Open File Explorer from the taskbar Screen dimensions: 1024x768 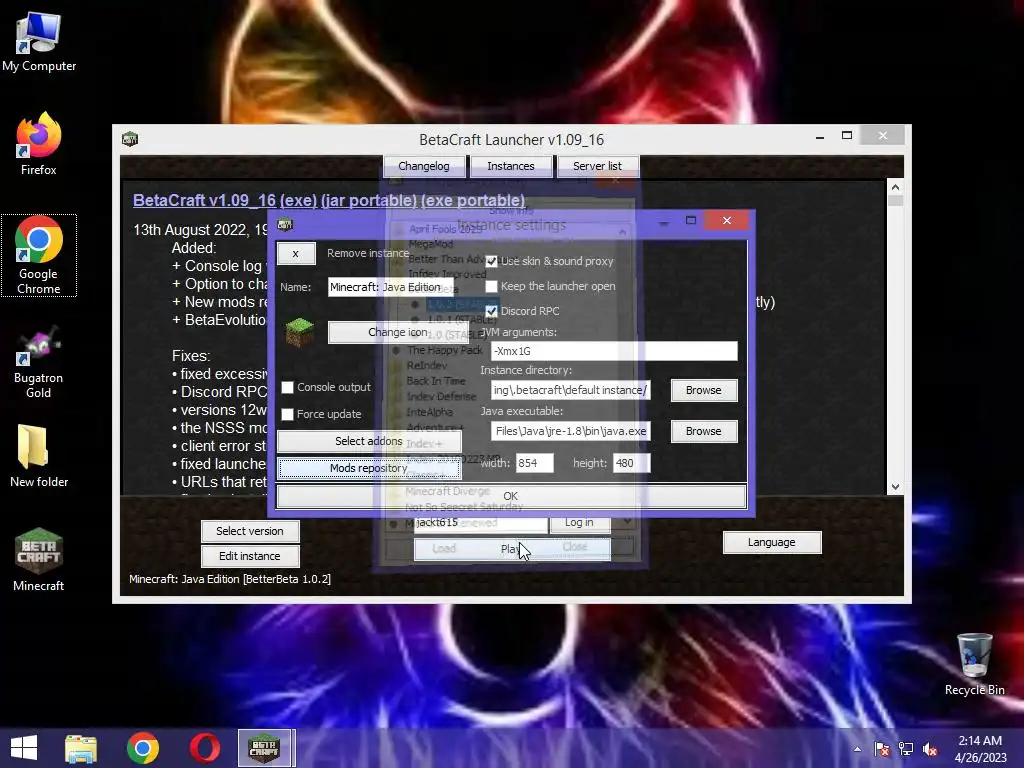(81, 748)
